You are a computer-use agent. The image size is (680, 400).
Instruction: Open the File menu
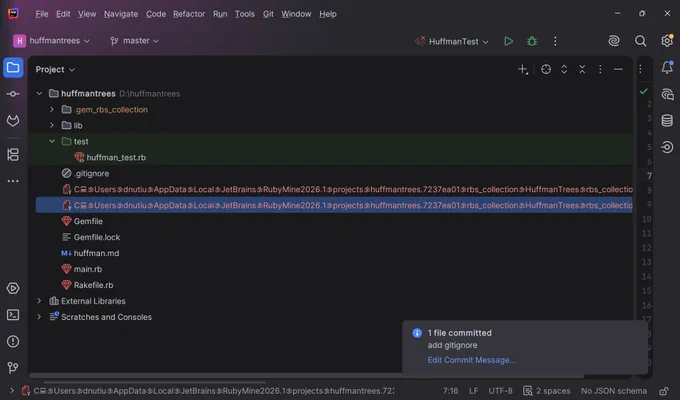click(x=42, y=14)
